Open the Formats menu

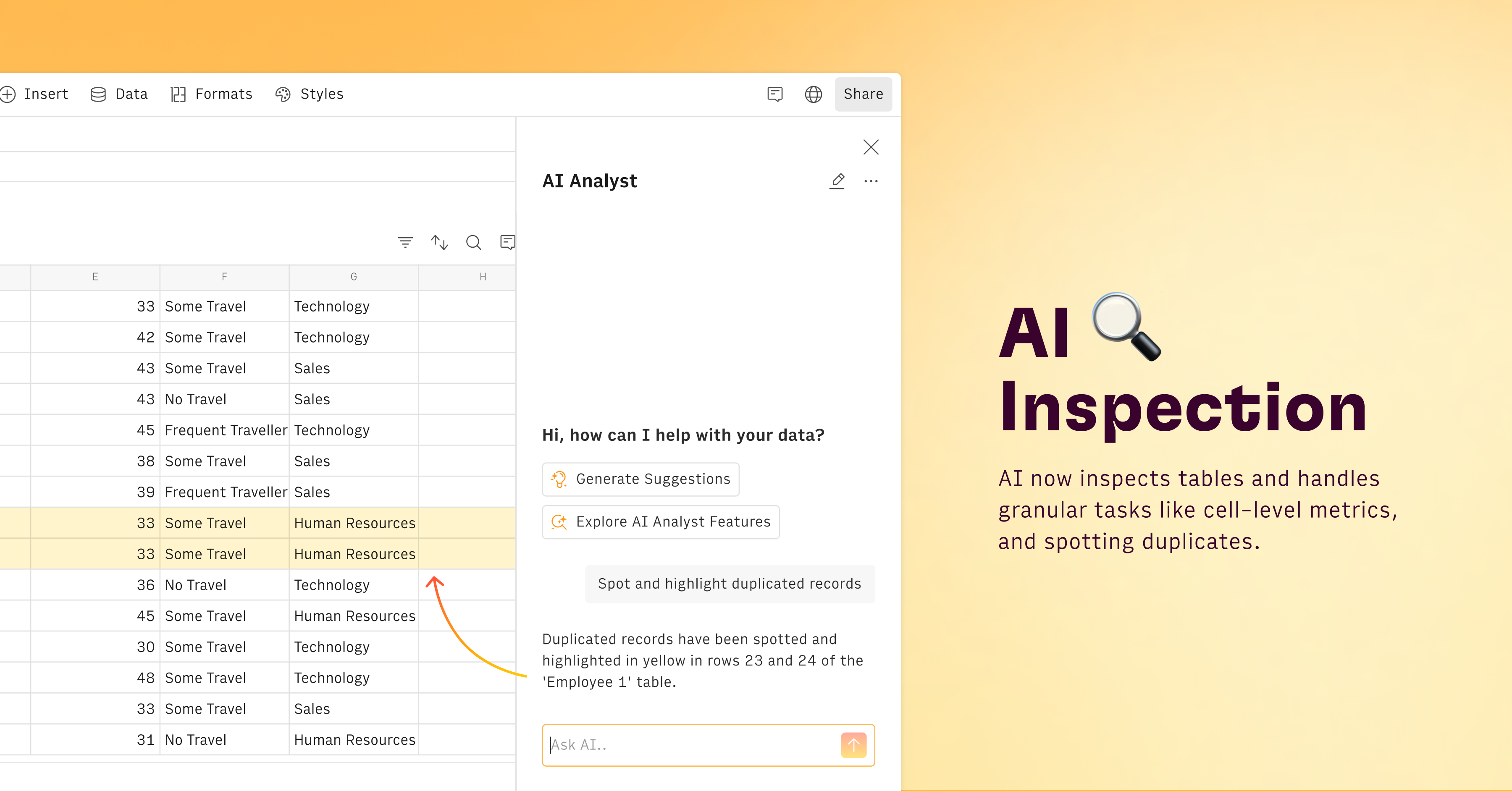(x=211, y=94)
